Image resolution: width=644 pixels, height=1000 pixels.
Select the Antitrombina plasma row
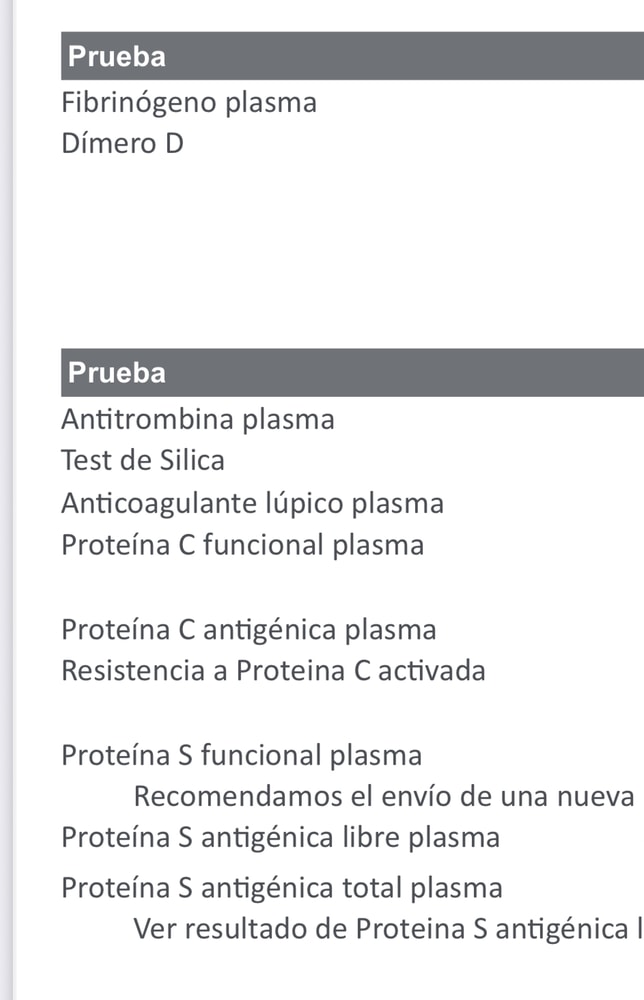(198, 420)
